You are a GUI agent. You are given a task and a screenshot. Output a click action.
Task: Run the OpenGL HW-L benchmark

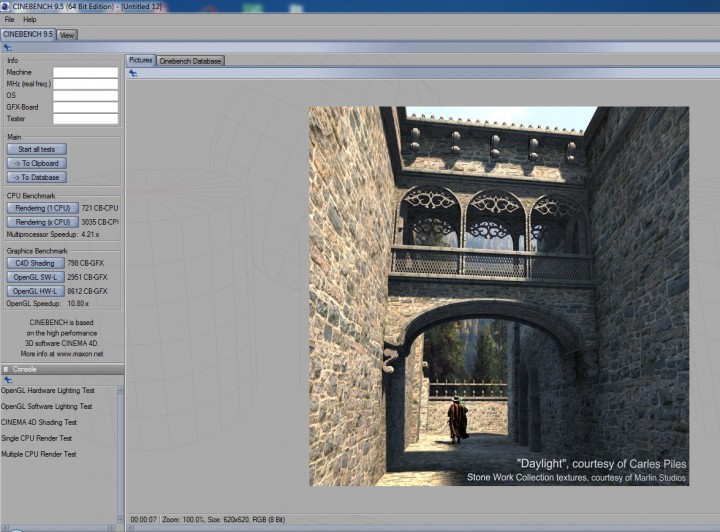(x=35, y=291)
